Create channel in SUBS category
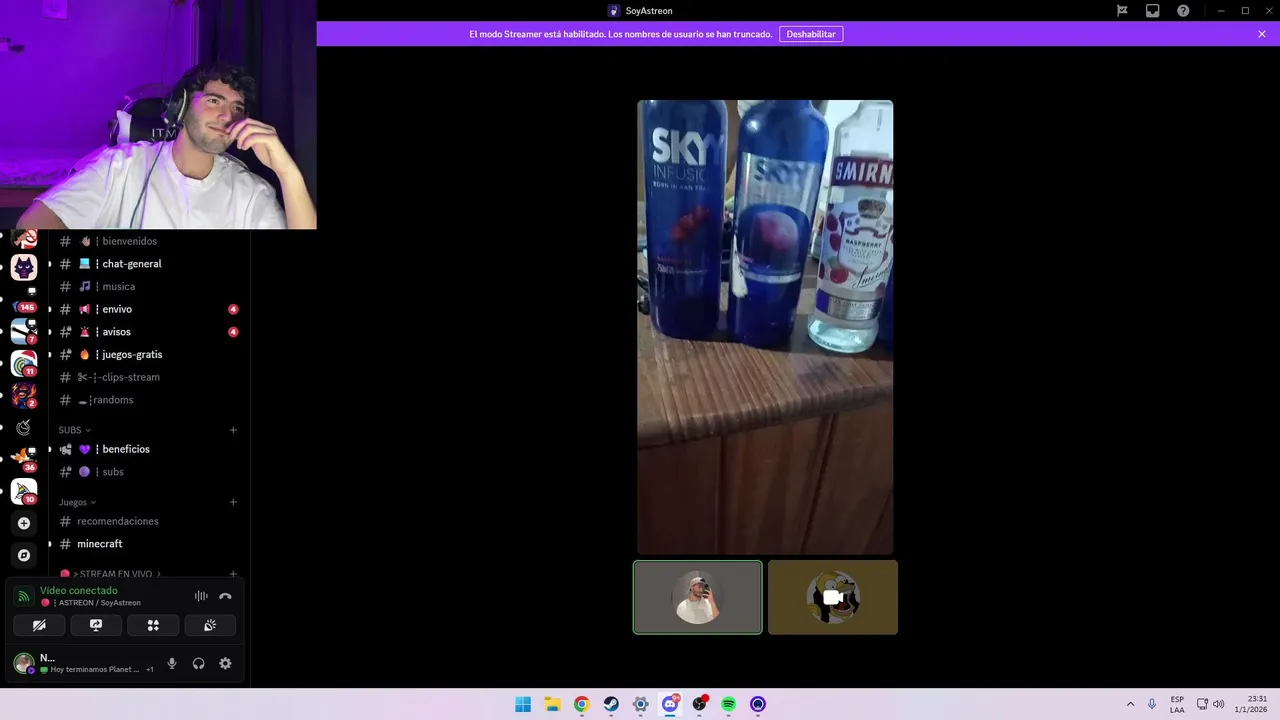1280x720 pixels. [233, 430]
